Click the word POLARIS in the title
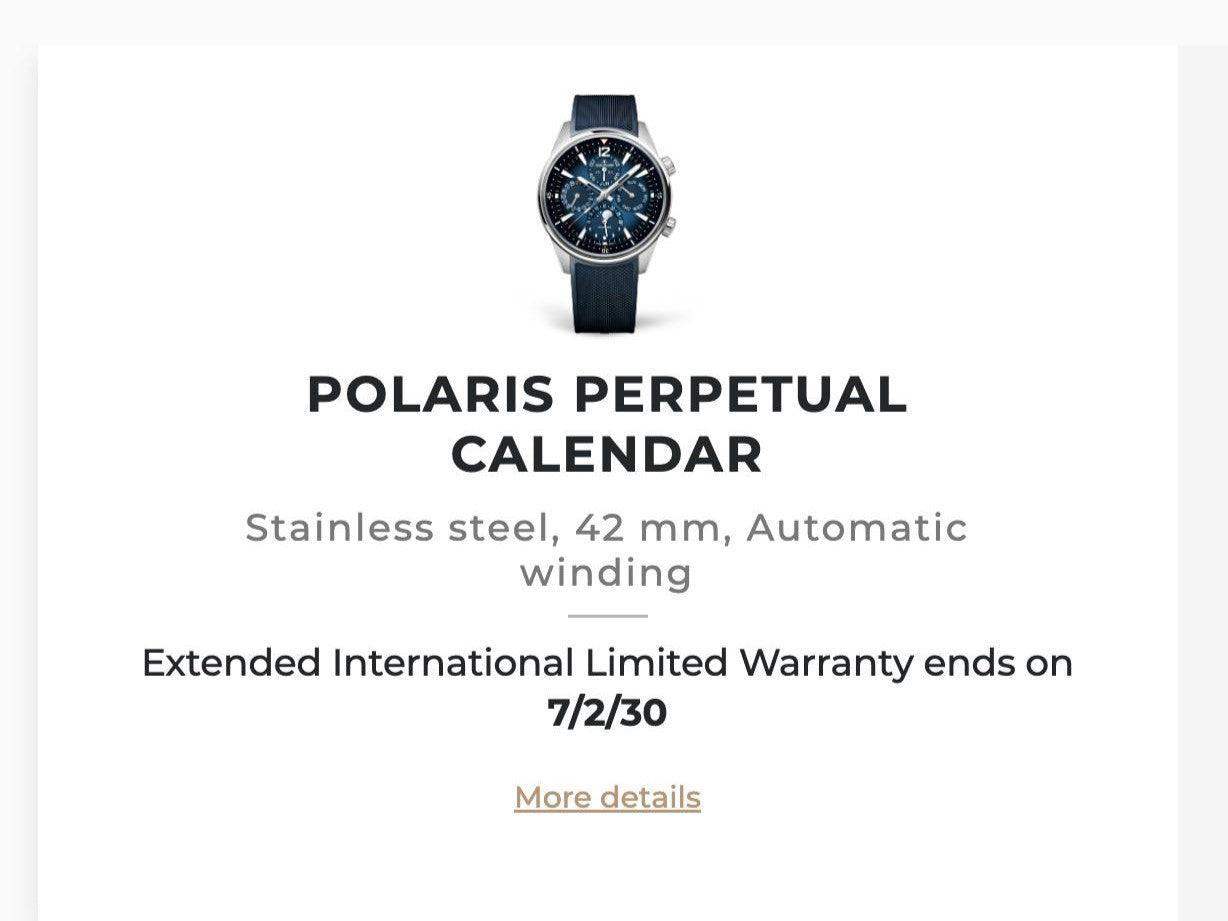Image resolution: width=1228 pixels, height=921 pixels. 430,394
